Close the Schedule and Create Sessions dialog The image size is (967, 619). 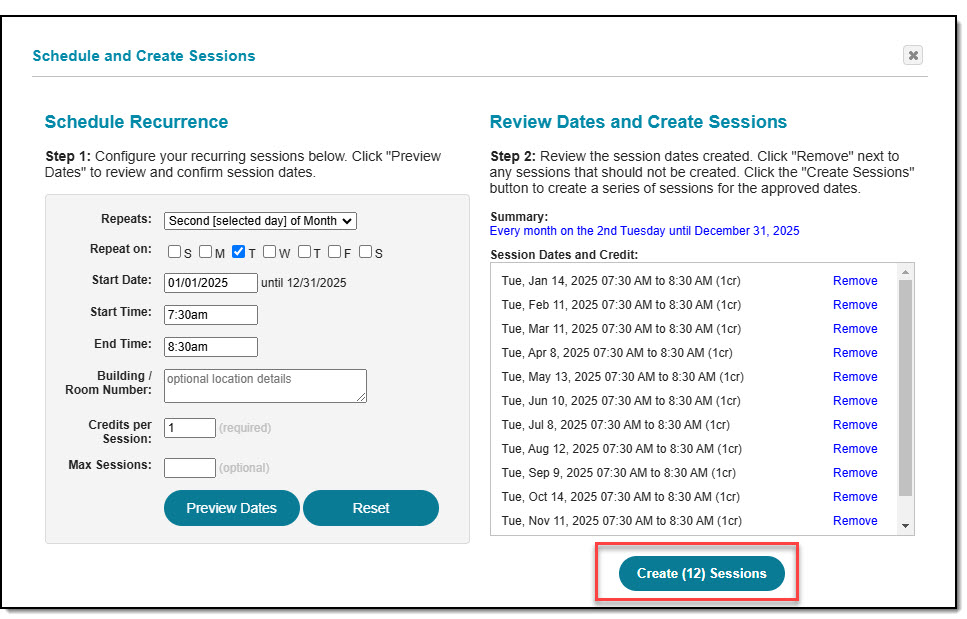click(x=913, y=55)
